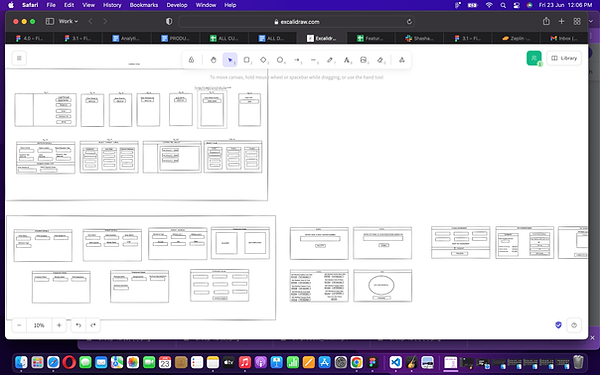
Task: Reload the page in Safari
Action: click(x=409, y=22)
